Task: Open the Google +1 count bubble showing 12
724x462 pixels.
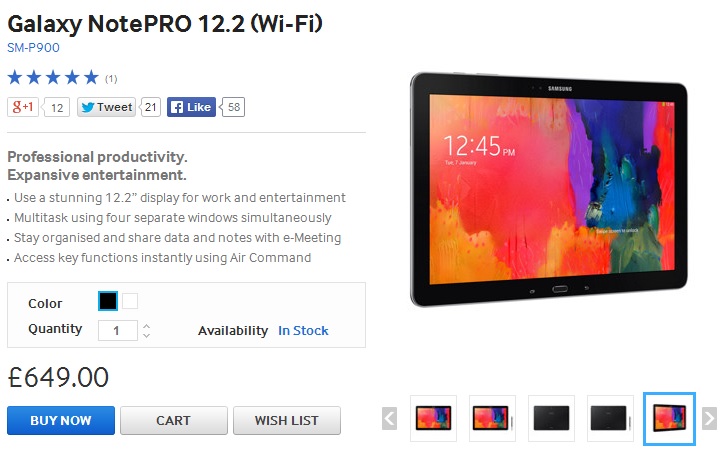Action: tap(56, 108)
